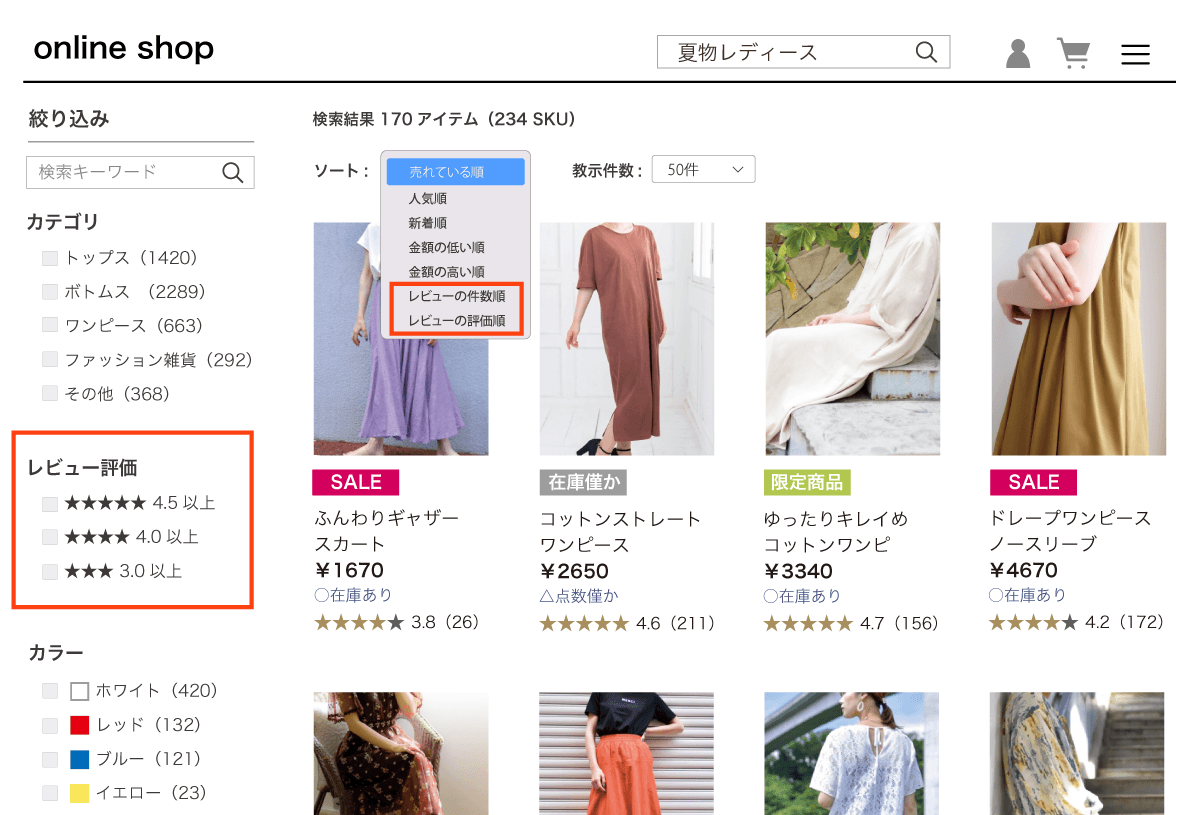This screenshot has height=815, width=1200.
Task: Open the 50件 display count dropdown
Action: [703, 170]
